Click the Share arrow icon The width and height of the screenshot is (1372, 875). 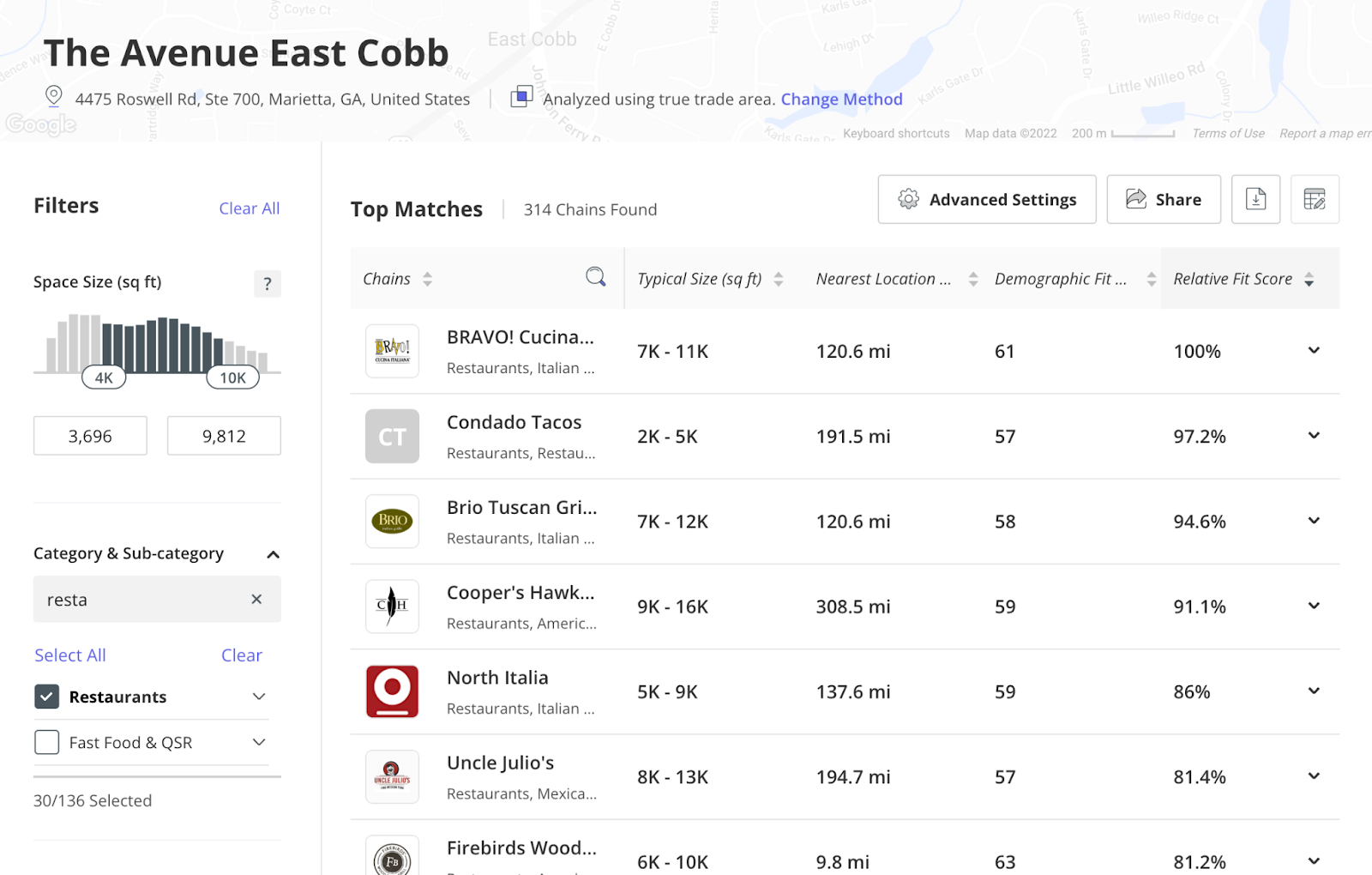tap(1136, 198)
